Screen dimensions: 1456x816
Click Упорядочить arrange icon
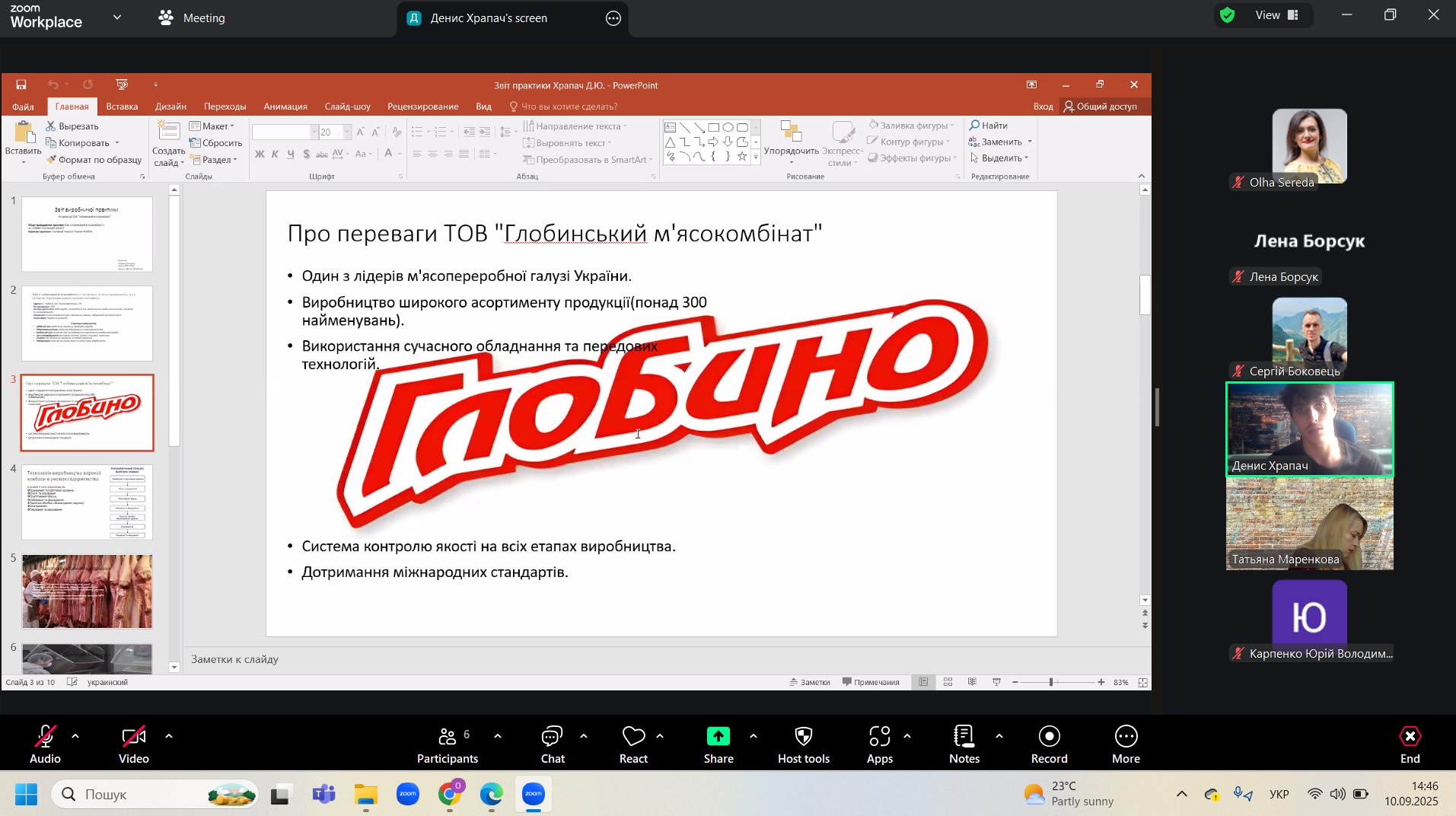point(792,132)
